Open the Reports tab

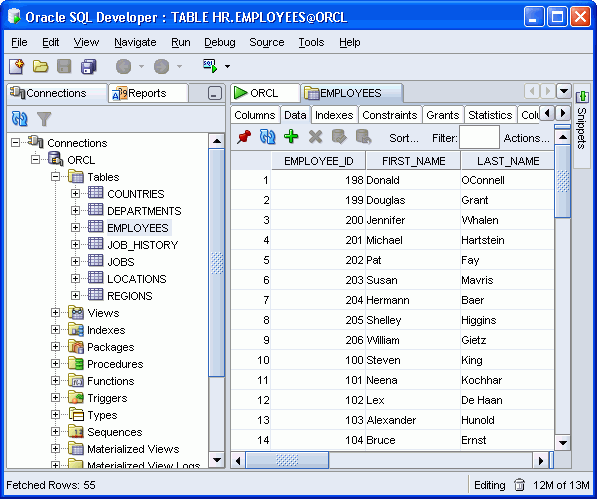pyautogui.click(x=147, y=93)
